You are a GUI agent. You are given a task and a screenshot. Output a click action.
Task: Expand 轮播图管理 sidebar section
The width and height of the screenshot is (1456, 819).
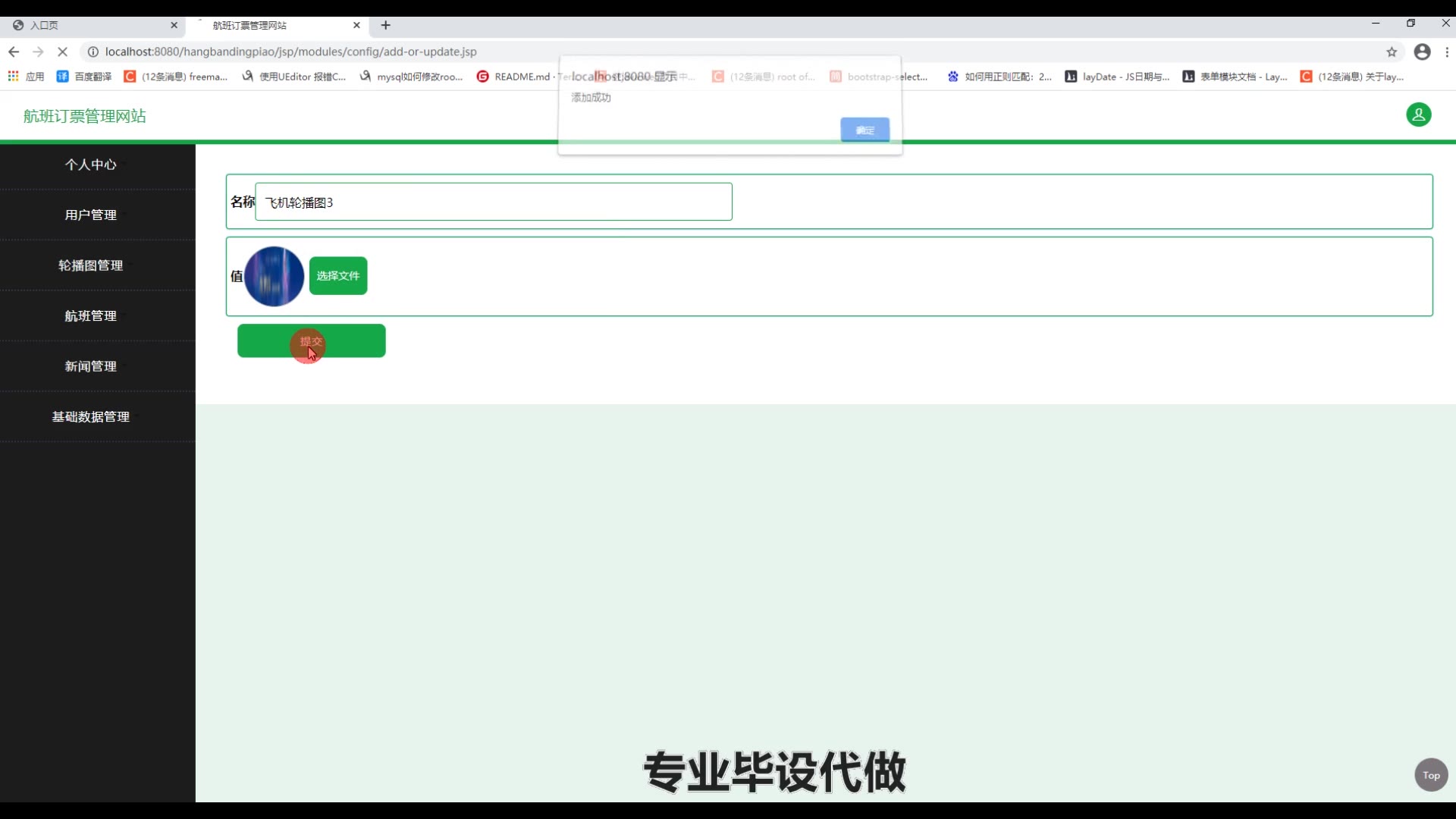(90, 265)
